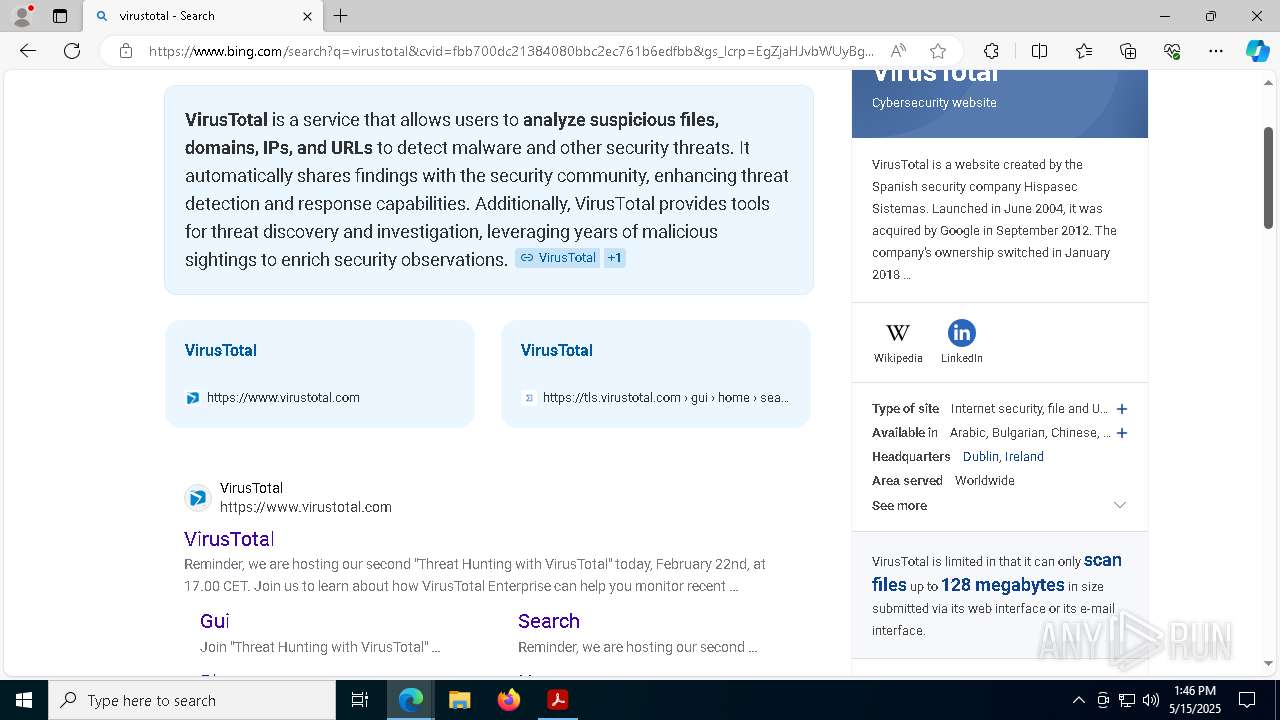
Task: Close the virustotal - Search tab
Action: tap(307, 16)
